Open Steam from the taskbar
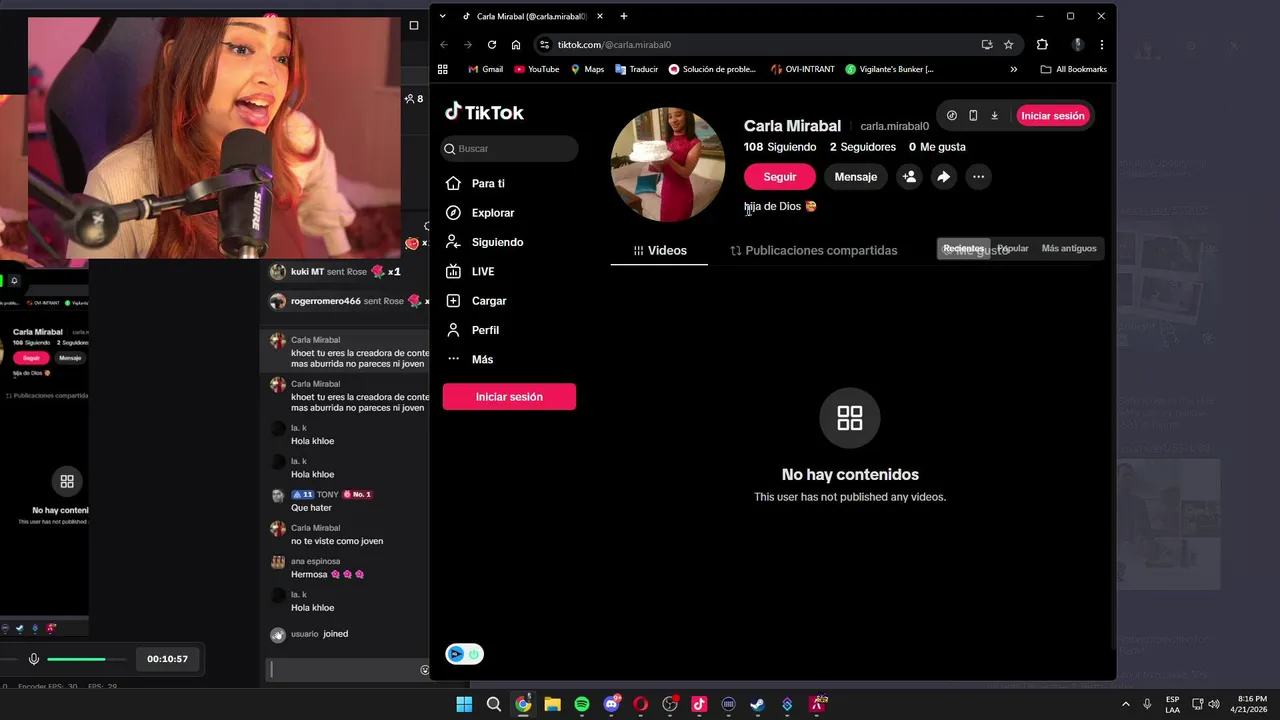 (x=758, y=704)
